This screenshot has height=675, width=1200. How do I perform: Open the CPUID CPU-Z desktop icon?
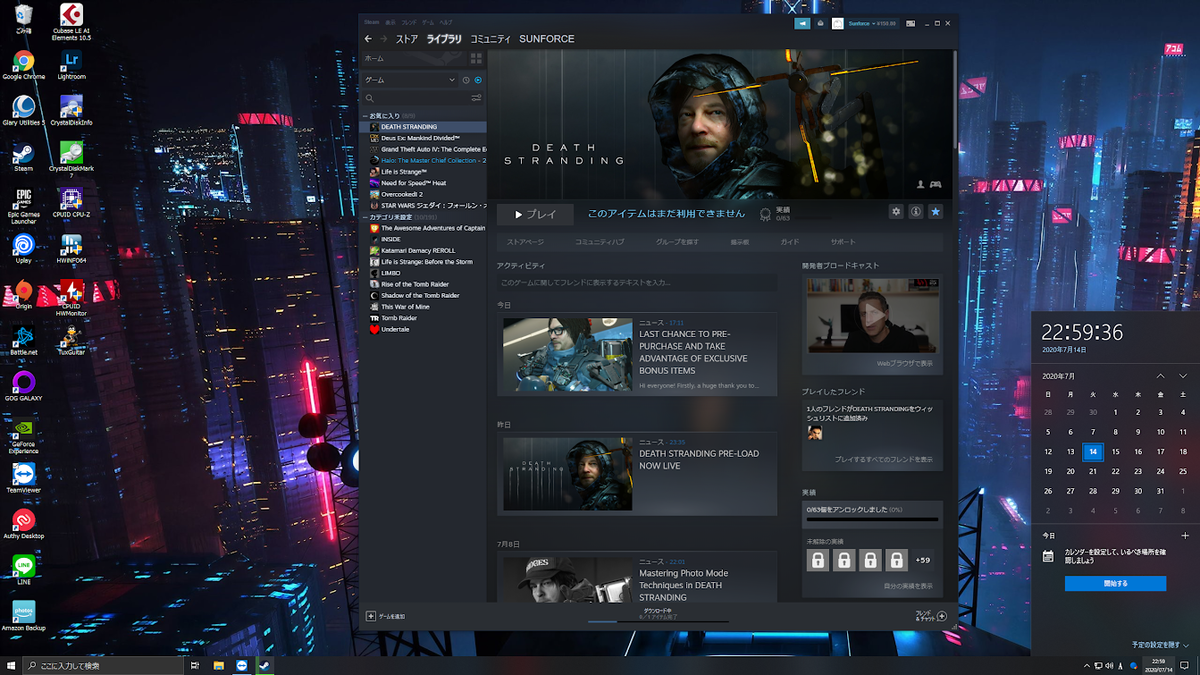pyautogui.click(x=70, y=205)
